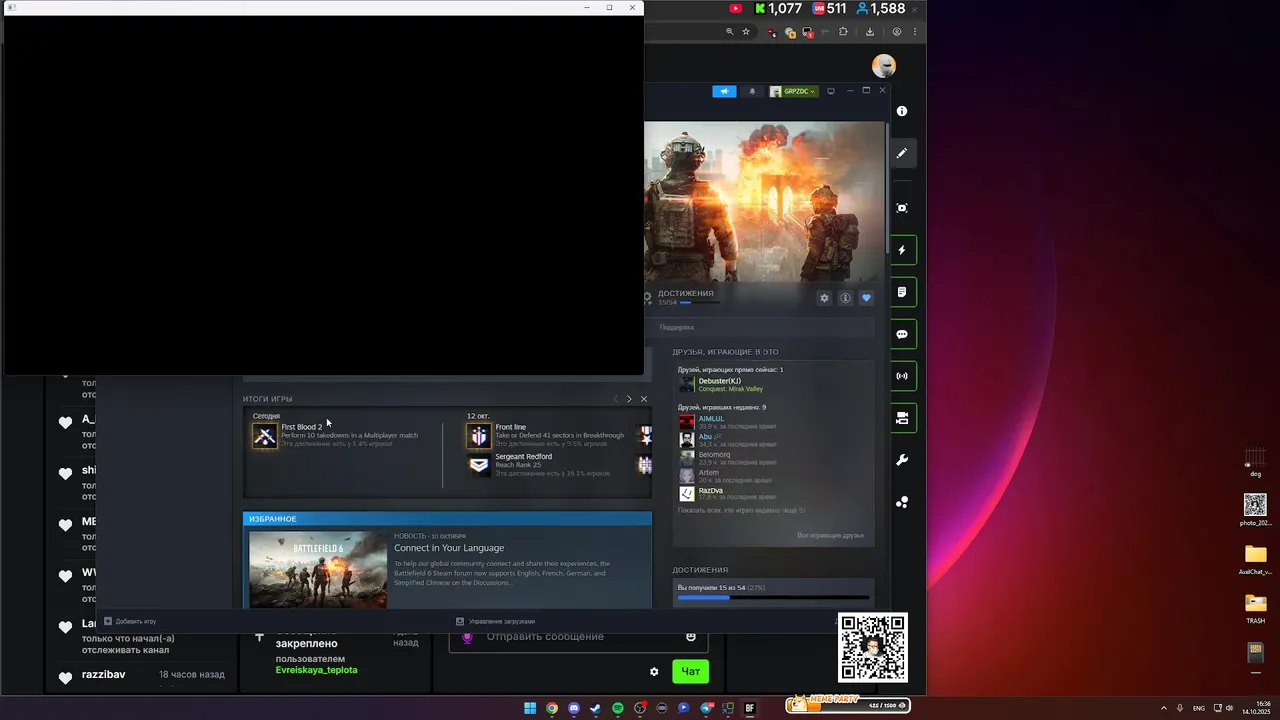This screenshot has height=720, width=1280.
Task: Show hidden system tray icons chevron
Action: [x=1163, y=708]
